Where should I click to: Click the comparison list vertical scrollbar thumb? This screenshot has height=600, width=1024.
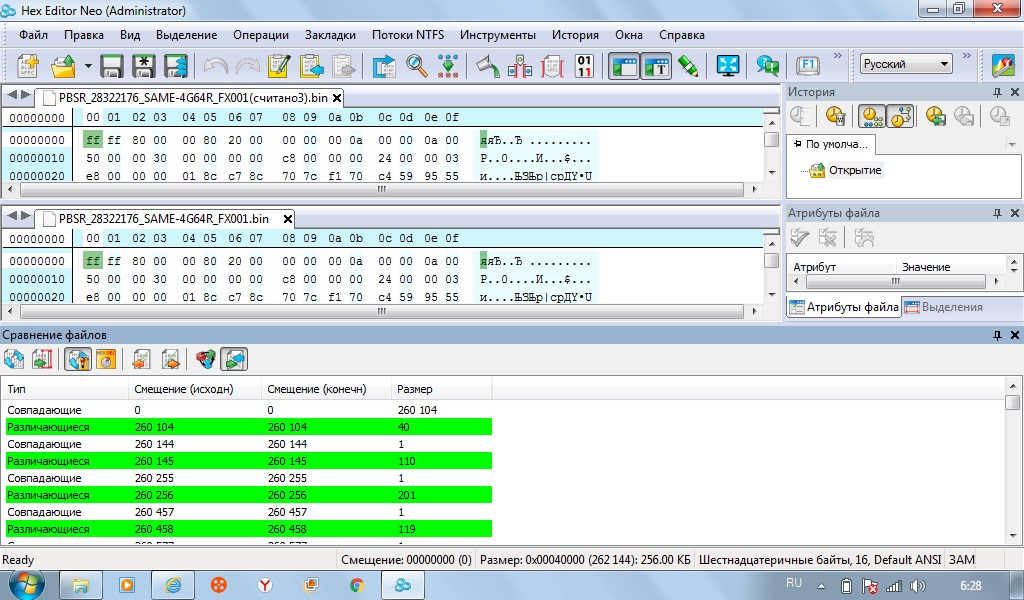(x=1013, y=402)
